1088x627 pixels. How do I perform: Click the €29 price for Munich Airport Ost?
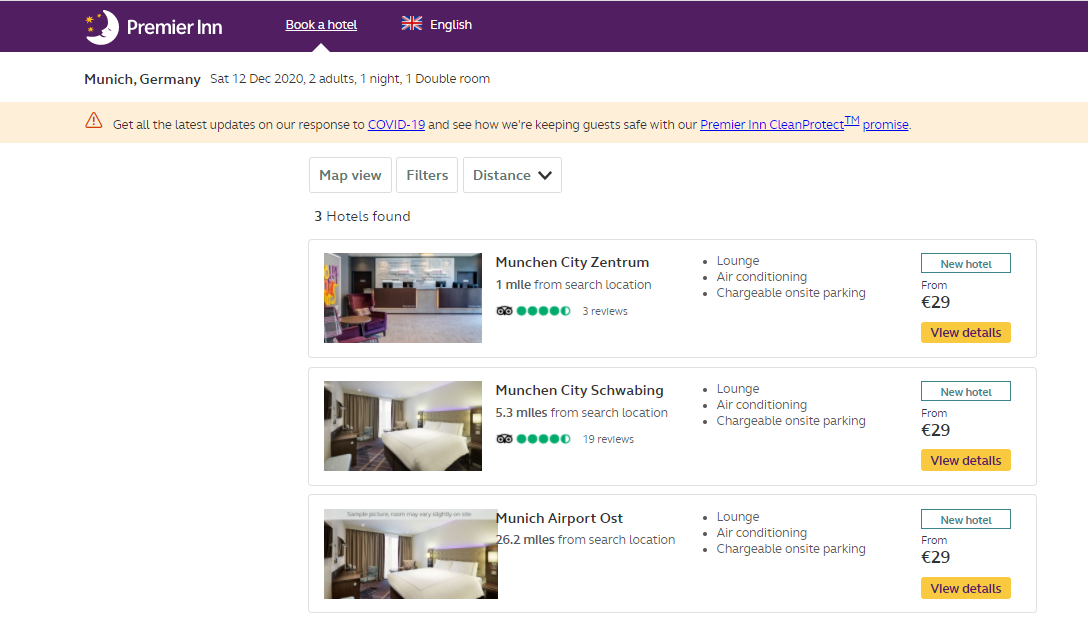coord(935,557)
